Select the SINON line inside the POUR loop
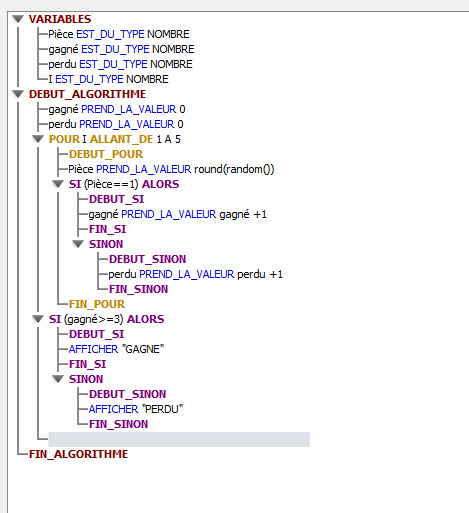Screen dimensions: 469x513 pyautogui.click(x=106, y=244)
